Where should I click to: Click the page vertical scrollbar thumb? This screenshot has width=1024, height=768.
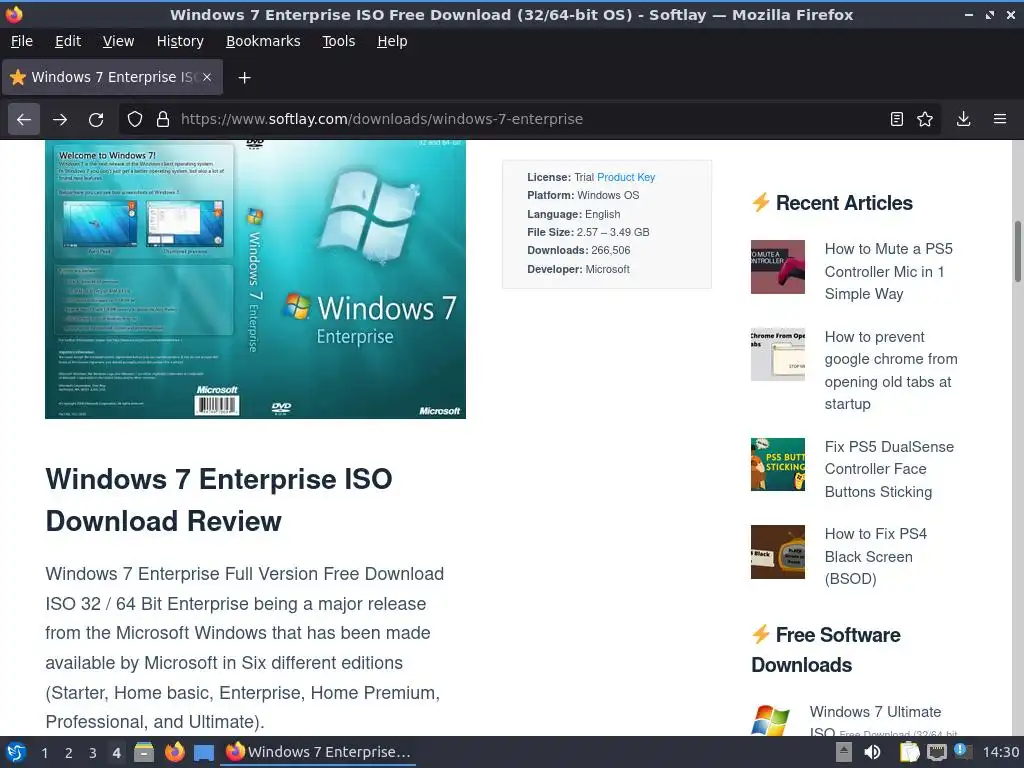tap(1017, 251)
